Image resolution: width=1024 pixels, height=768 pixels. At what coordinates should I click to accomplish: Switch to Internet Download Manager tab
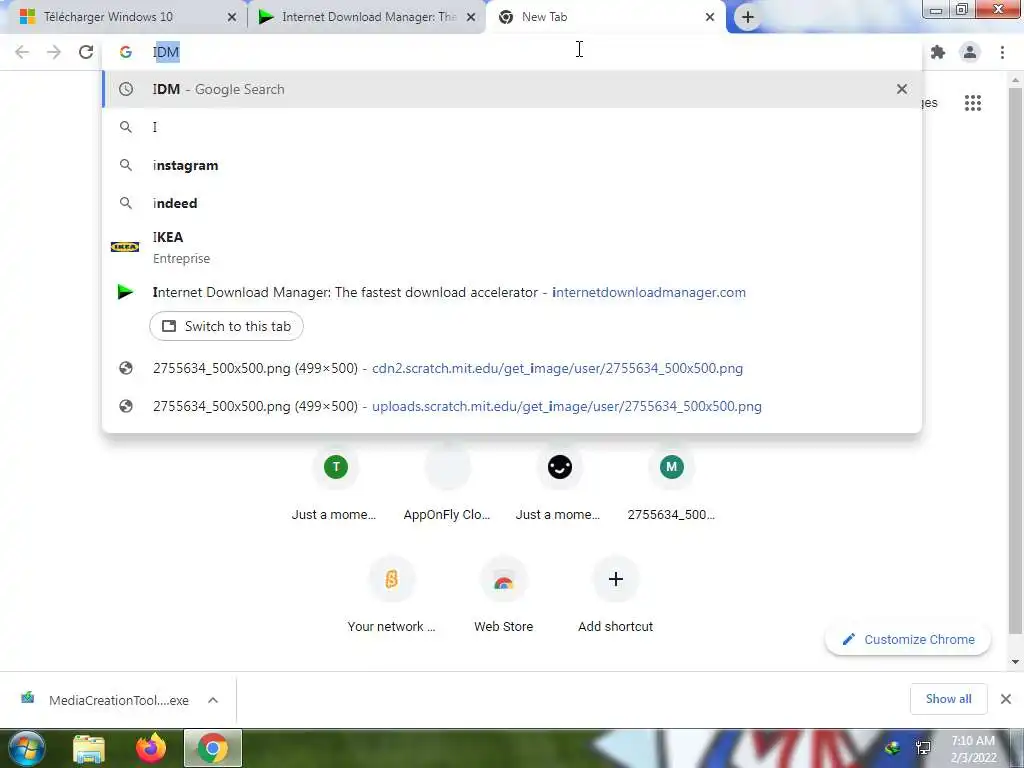click(369, 17)
